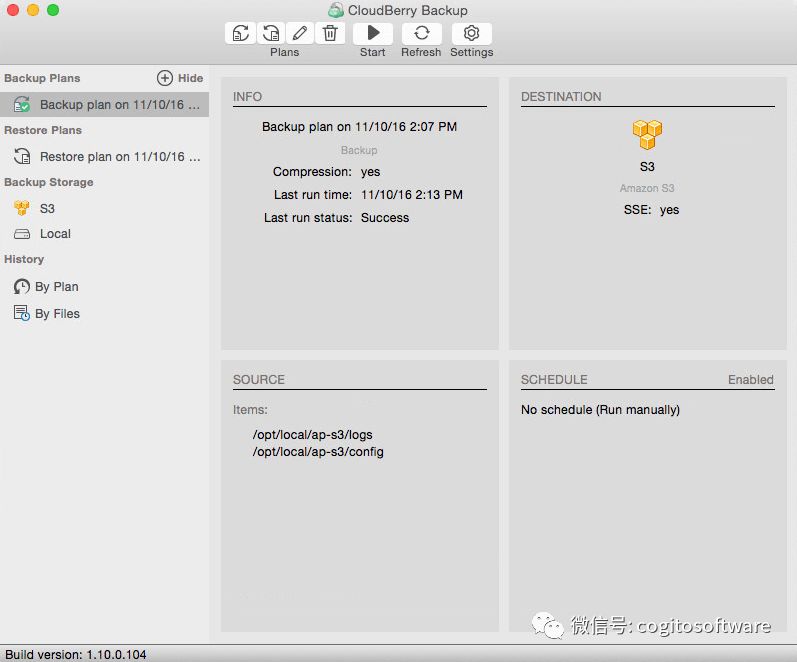
Task: Click the new backup plan toolbar icon
Action: click(240, 34)
